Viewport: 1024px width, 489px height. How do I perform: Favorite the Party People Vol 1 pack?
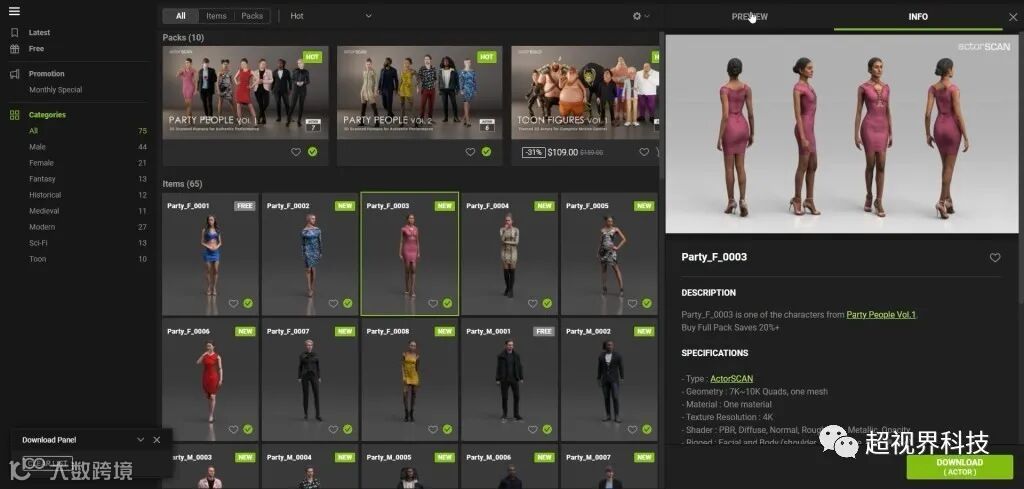(x=296, y=151)
